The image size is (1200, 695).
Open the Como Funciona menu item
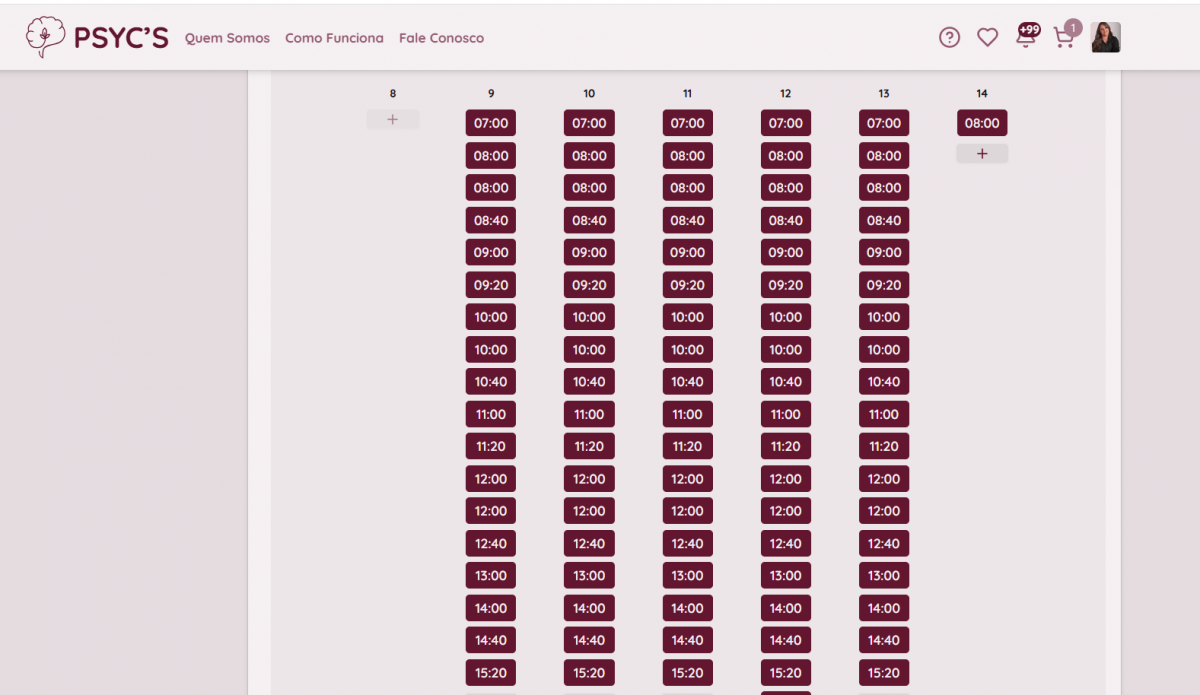(x=334, y=38)
